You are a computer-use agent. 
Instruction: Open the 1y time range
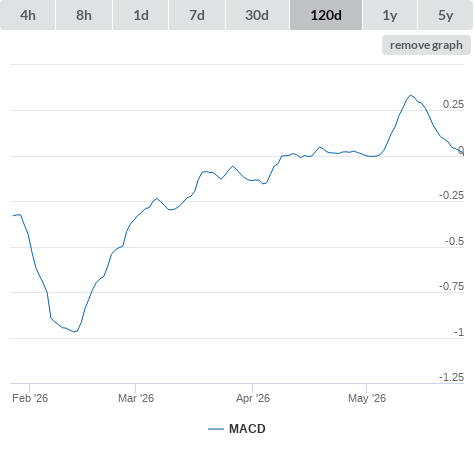pos(390,15)
